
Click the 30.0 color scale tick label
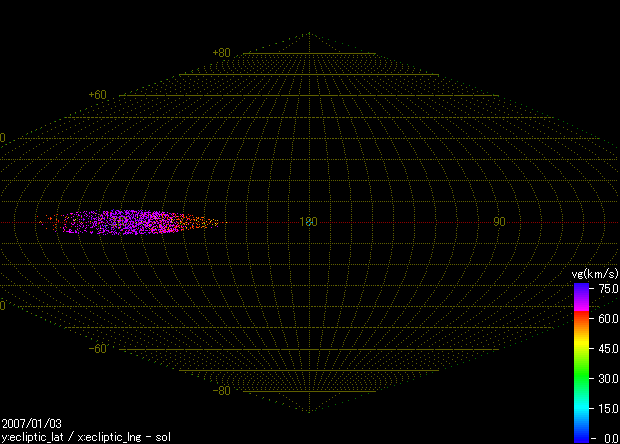point(607,378)
